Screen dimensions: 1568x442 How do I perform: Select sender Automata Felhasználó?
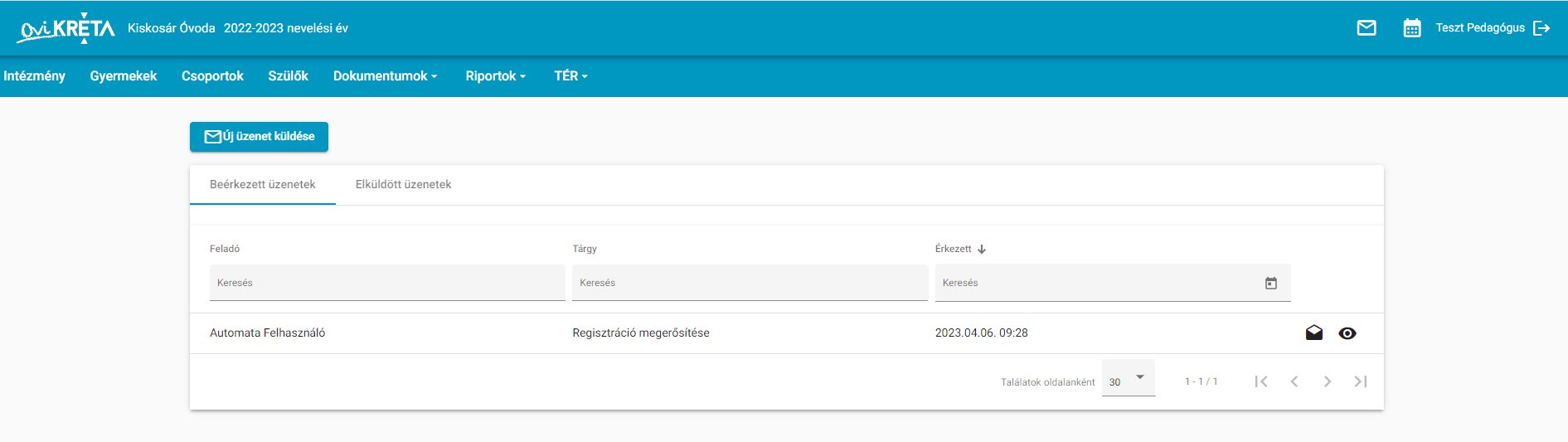click(267, 333)
